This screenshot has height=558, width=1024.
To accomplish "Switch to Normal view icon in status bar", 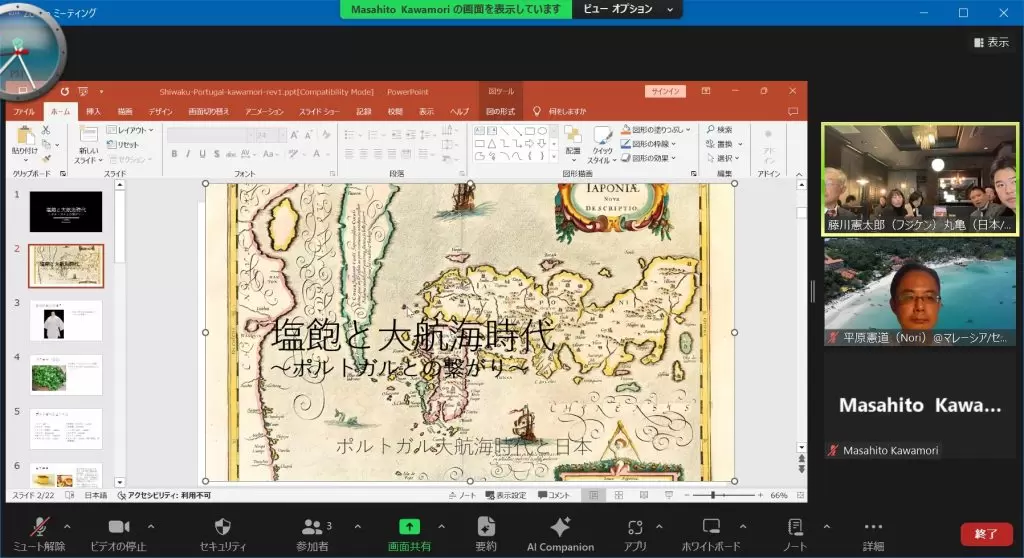I will (594, 495).
